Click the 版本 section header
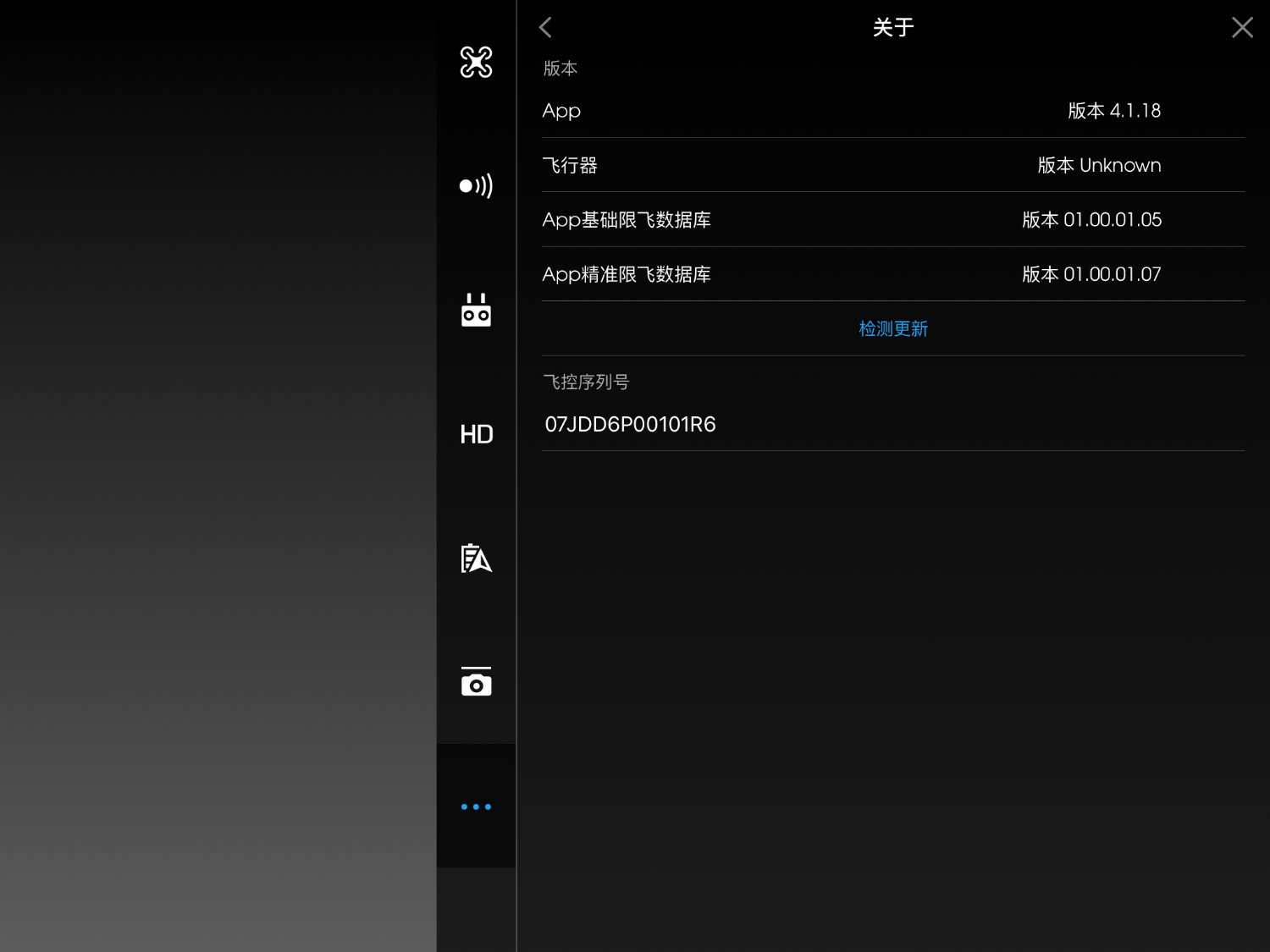 (560, 68)
